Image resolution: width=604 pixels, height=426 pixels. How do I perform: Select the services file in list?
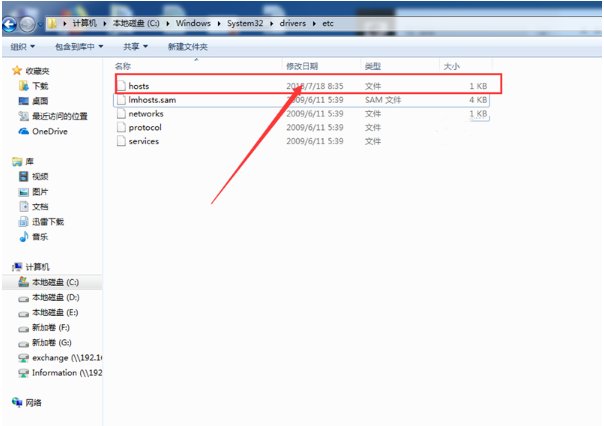(143, 141)
